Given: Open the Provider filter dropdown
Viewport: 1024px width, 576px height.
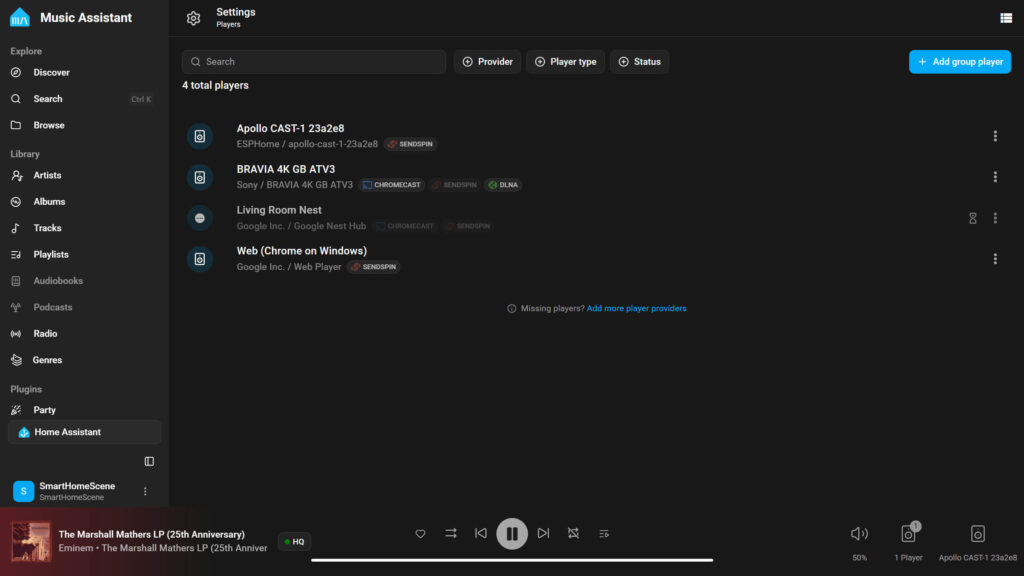Looking at the screenshot, I should [487, 61].
